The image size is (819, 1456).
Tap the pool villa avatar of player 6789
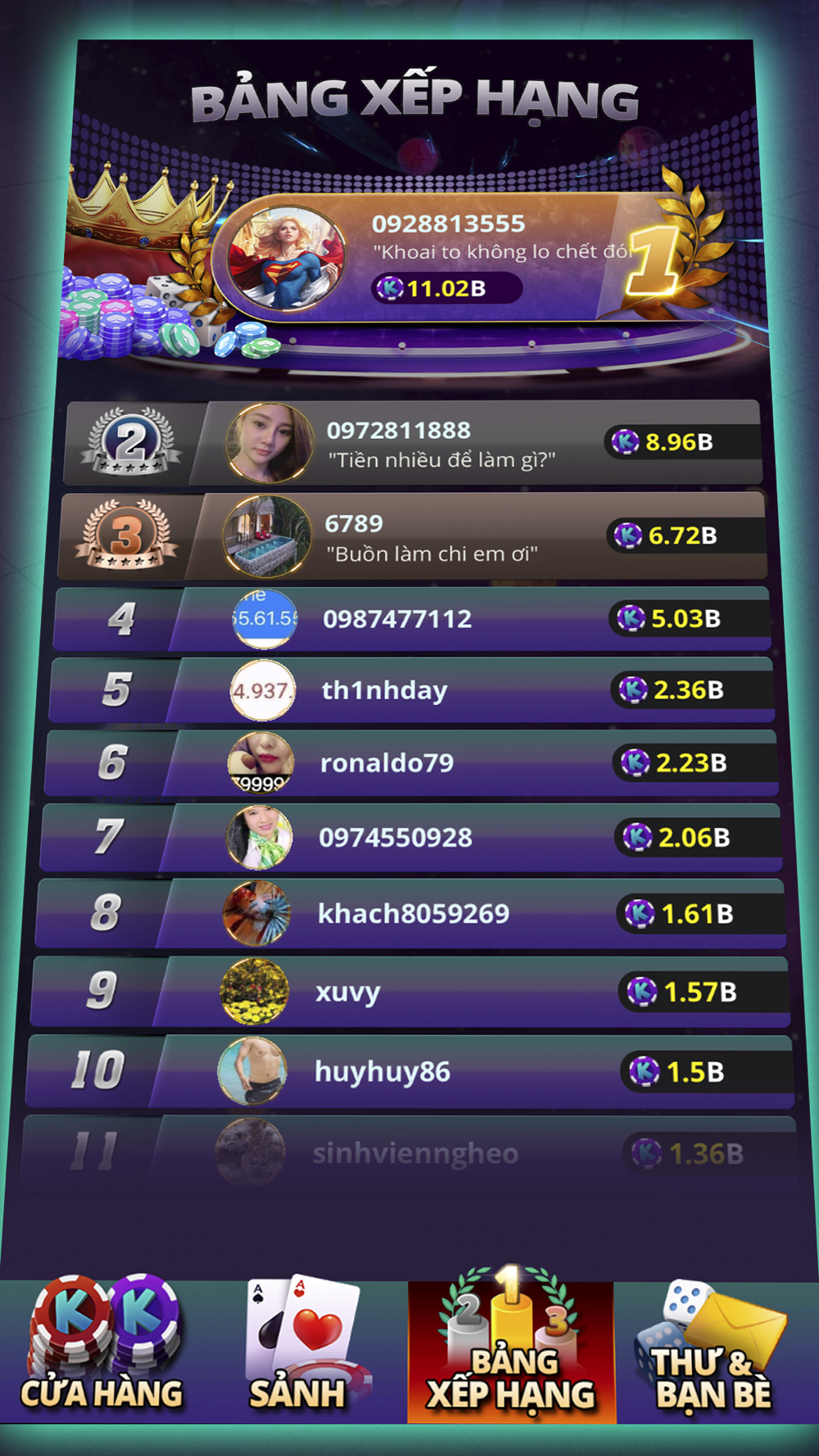(267, 536)
